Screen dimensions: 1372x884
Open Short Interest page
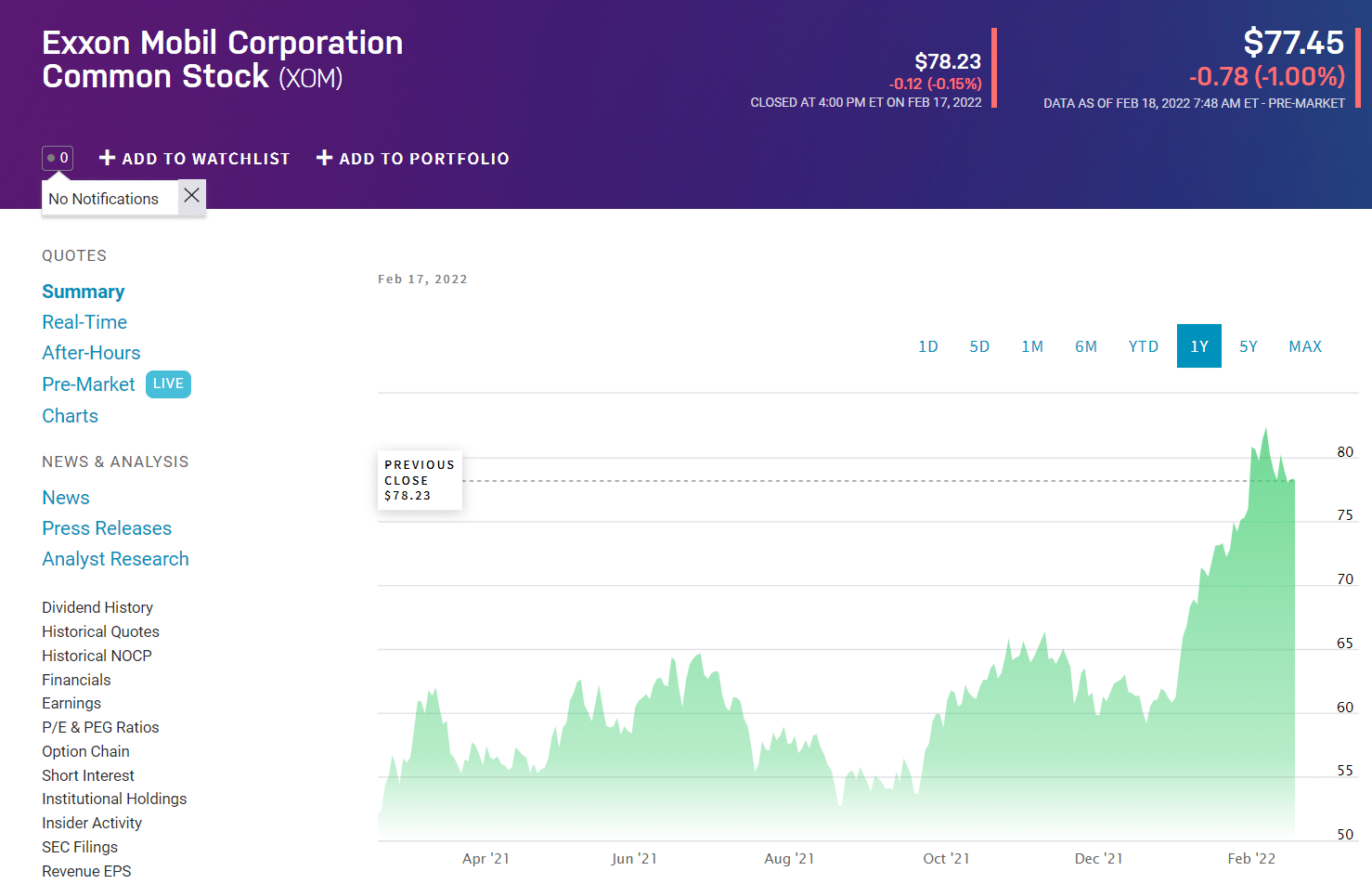[88, 775]
